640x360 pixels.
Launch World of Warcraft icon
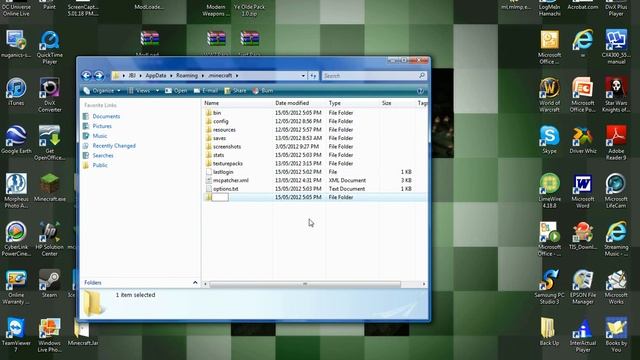pyautogui.click(x=549, y=95)
